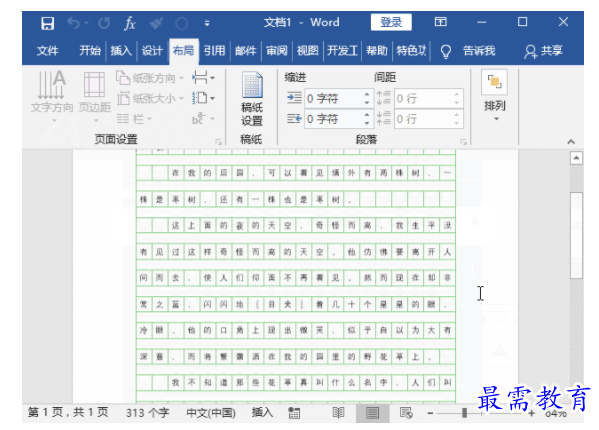Open the 视图 tab

pyautogui.click(x=308, y=51)
